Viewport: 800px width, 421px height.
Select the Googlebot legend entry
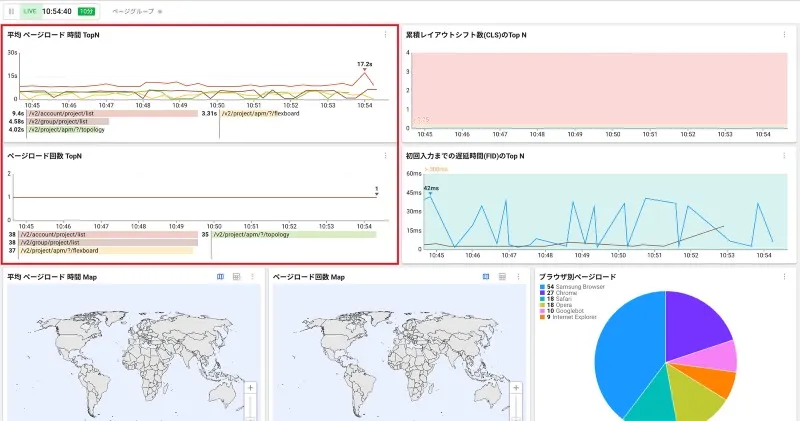point(562,311)
